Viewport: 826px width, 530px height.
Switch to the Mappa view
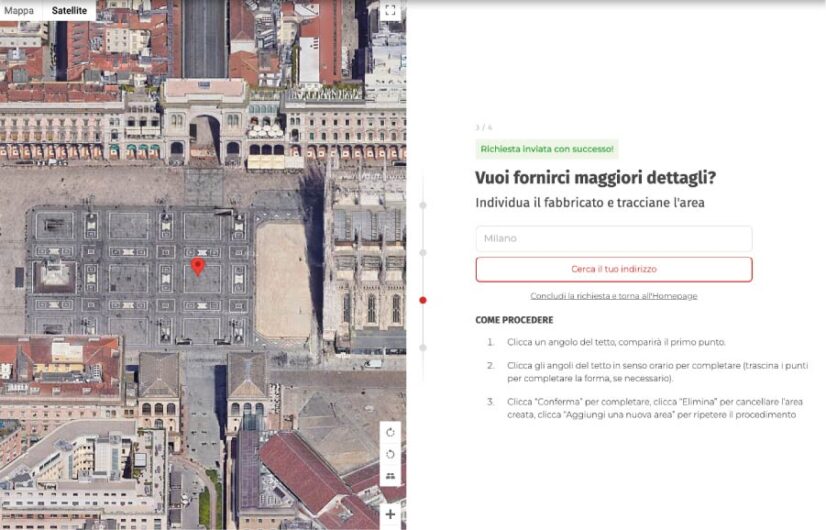tap(19, 10)
